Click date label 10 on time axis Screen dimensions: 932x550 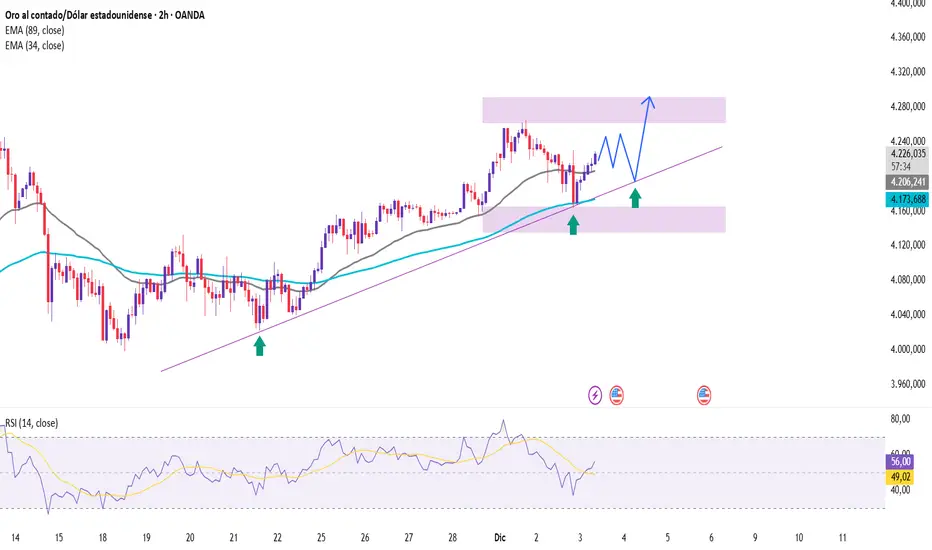(799, 538)
